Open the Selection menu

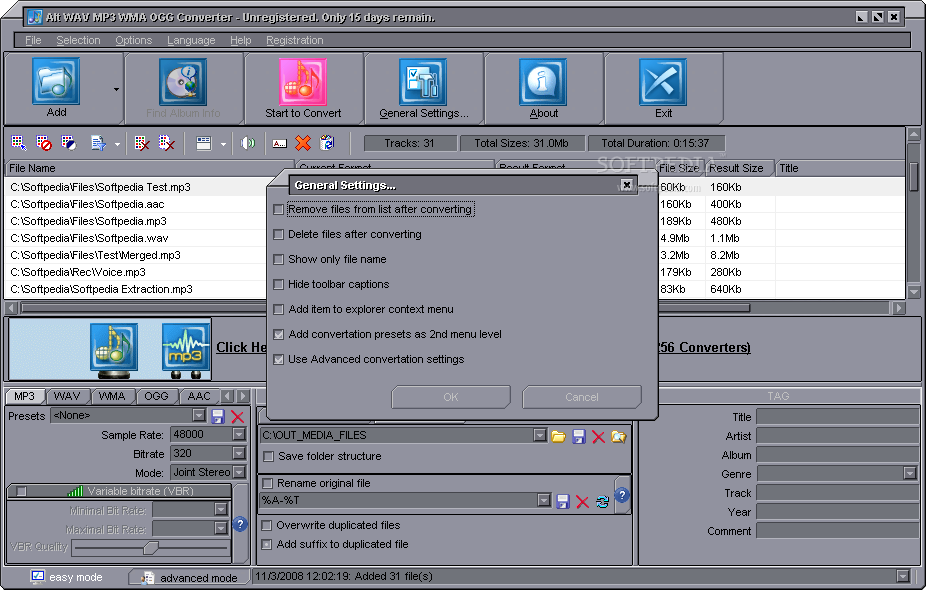(x=78, y=40)
